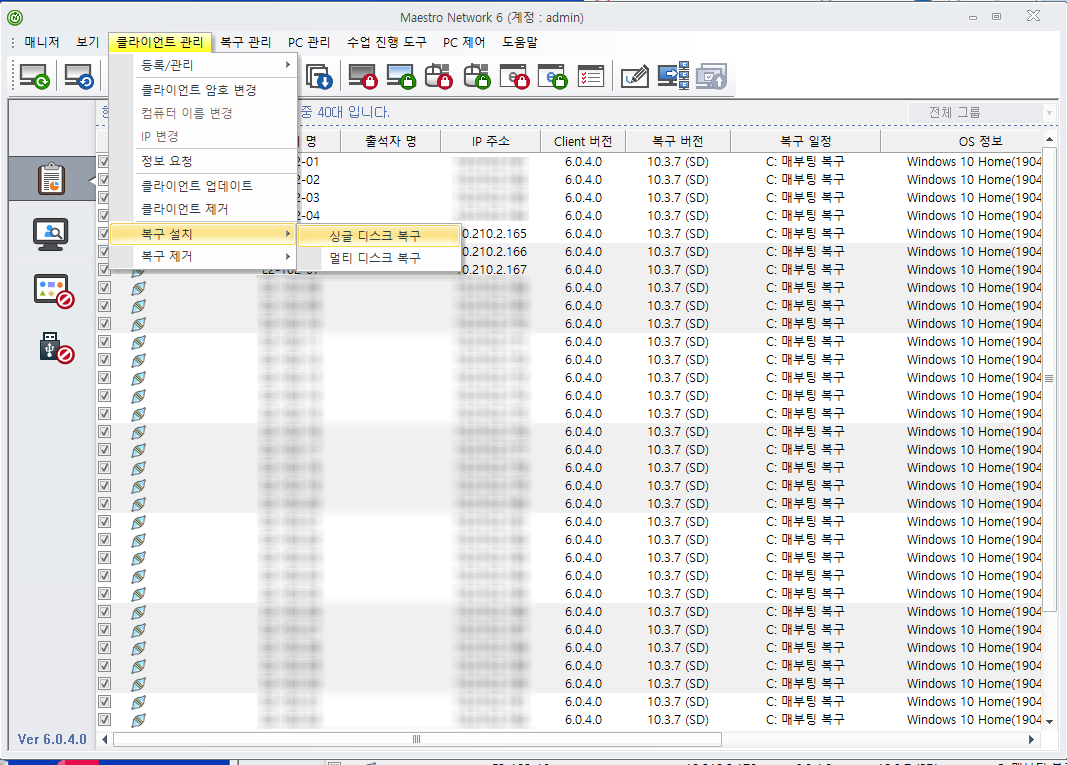The height and width of the screenshot is (765, 1067).
Task: Open the checklist toolbar icon
Action: point(590,76)
